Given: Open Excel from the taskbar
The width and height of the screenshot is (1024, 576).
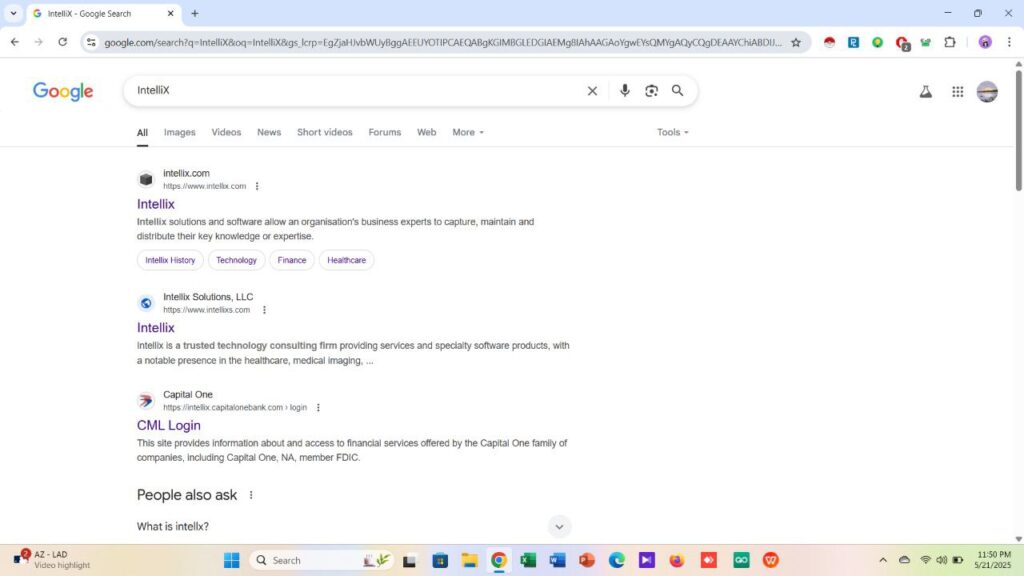Looking at the screenshot, I should (528, 560).
